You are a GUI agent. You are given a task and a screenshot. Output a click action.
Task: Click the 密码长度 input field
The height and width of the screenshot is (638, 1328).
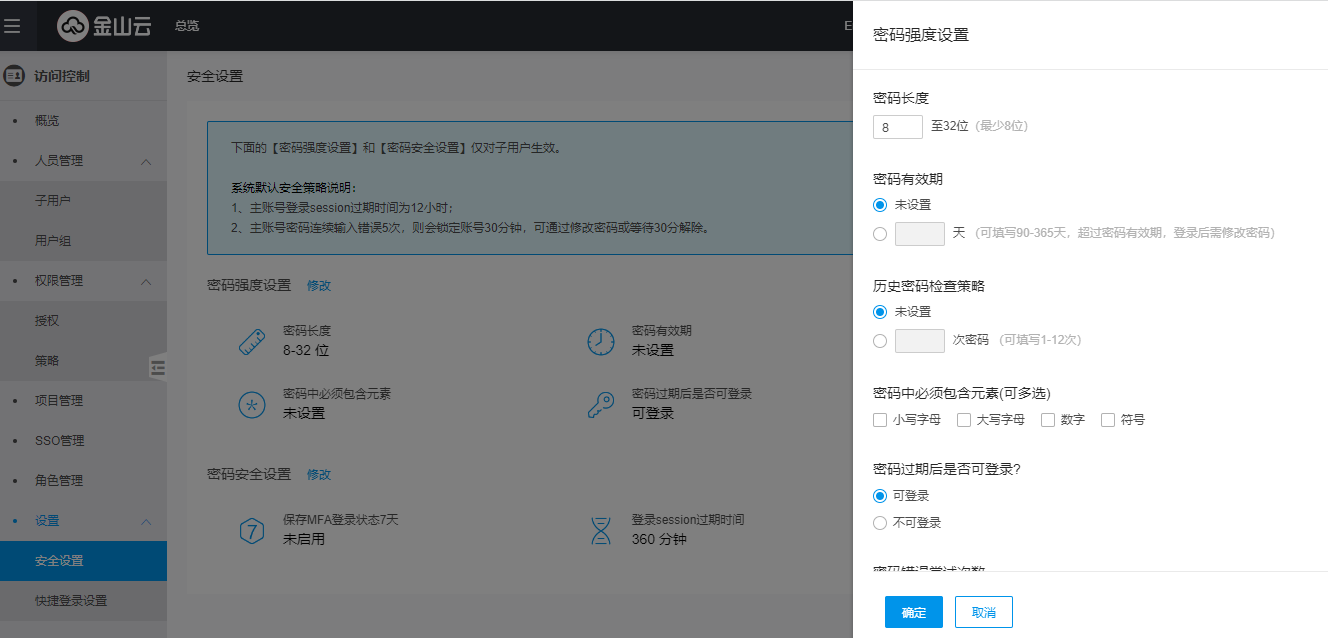click(x=898, y=127)
